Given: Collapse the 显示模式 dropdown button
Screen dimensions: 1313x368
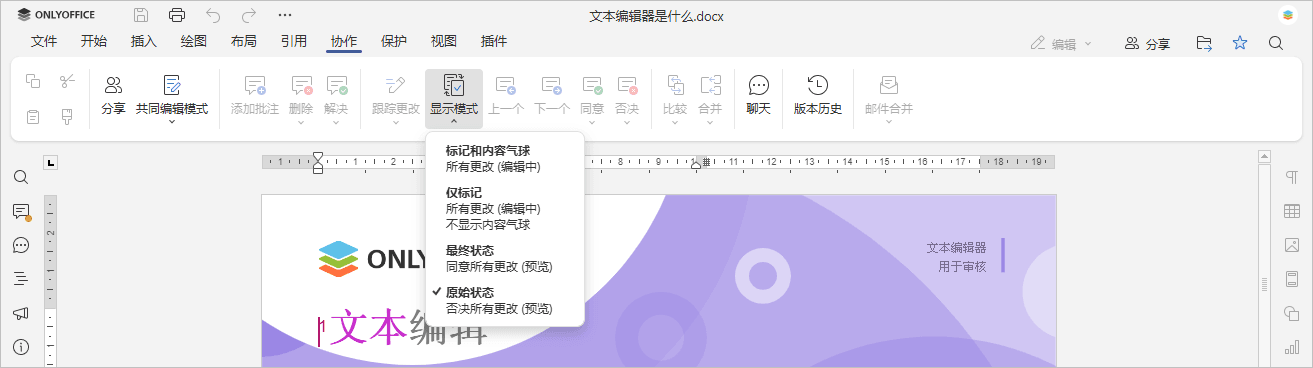Looking at the screenshot, I should point(454,98).
